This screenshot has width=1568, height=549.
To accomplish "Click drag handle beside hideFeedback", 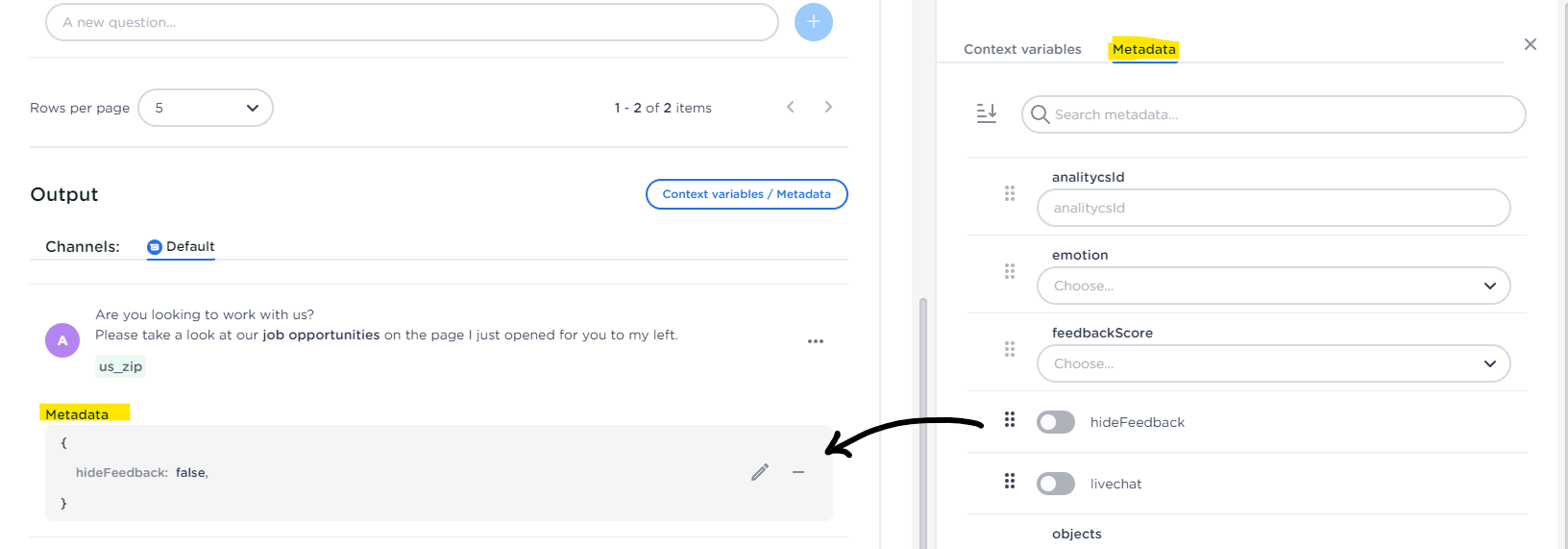I will point(1010,420).
